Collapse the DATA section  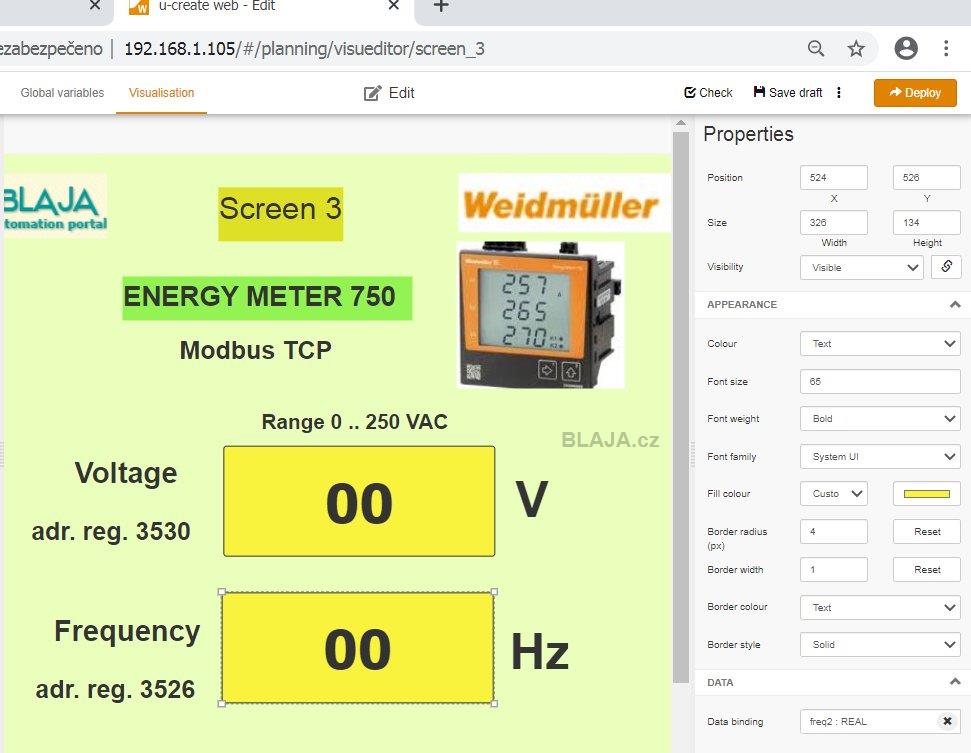(955, 682)
